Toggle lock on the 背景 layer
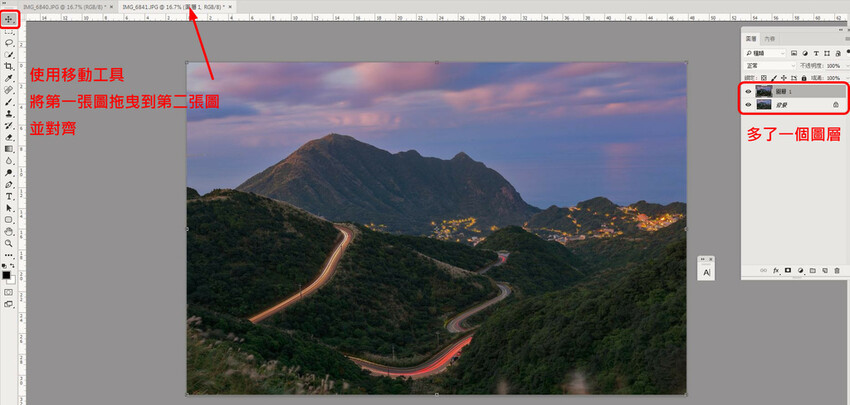The width and height of the screenshot is (850, 405). point(835,104)
